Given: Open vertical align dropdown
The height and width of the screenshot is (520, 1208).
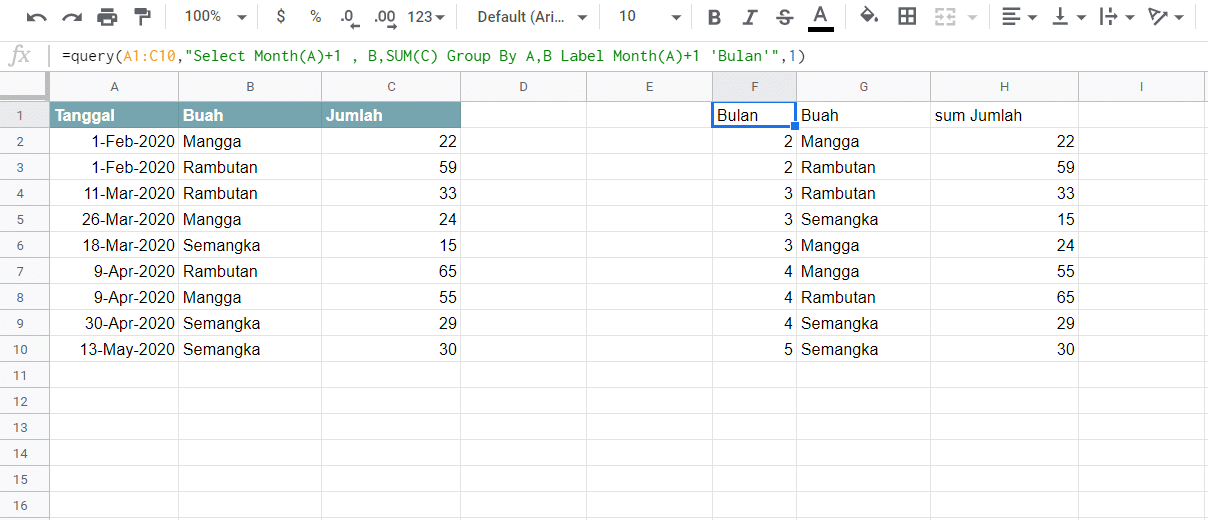Looking at the screenshot, I should coord(1067,17).
